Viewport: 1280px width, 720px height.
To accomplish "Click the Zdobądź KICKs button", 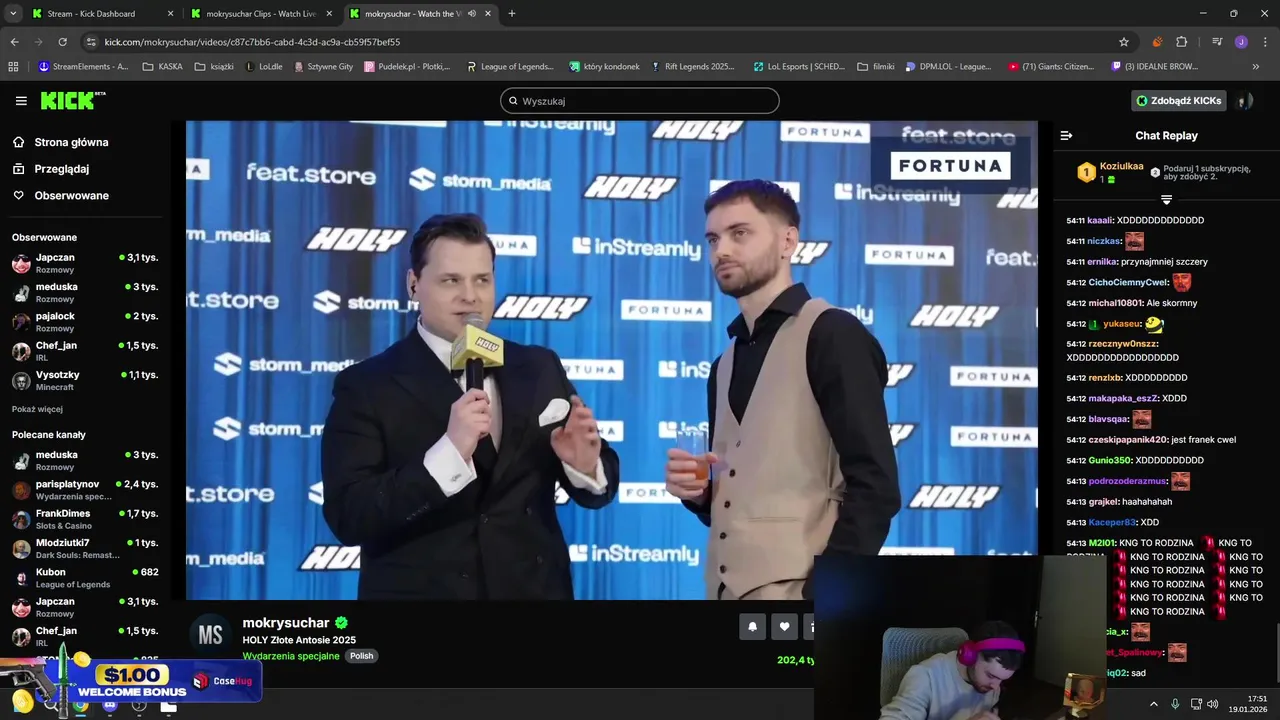I will pos(1179,101).
